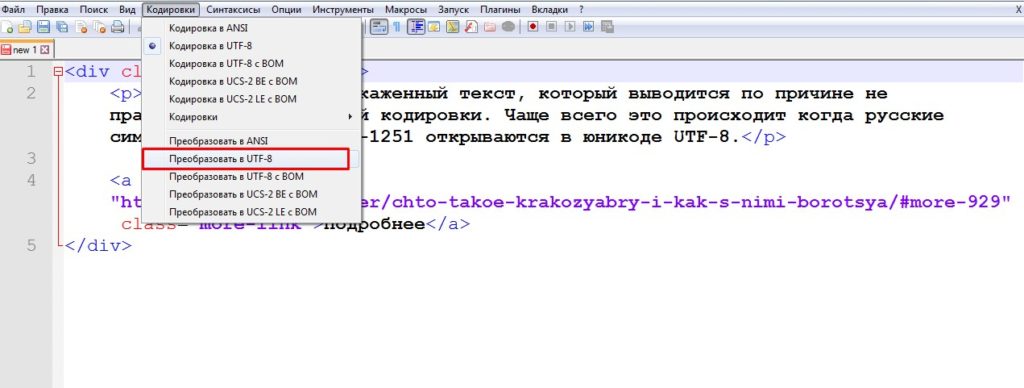Open the Инструменты menu
Viewport: 1024px width, 388px height.
coord(343,10)
